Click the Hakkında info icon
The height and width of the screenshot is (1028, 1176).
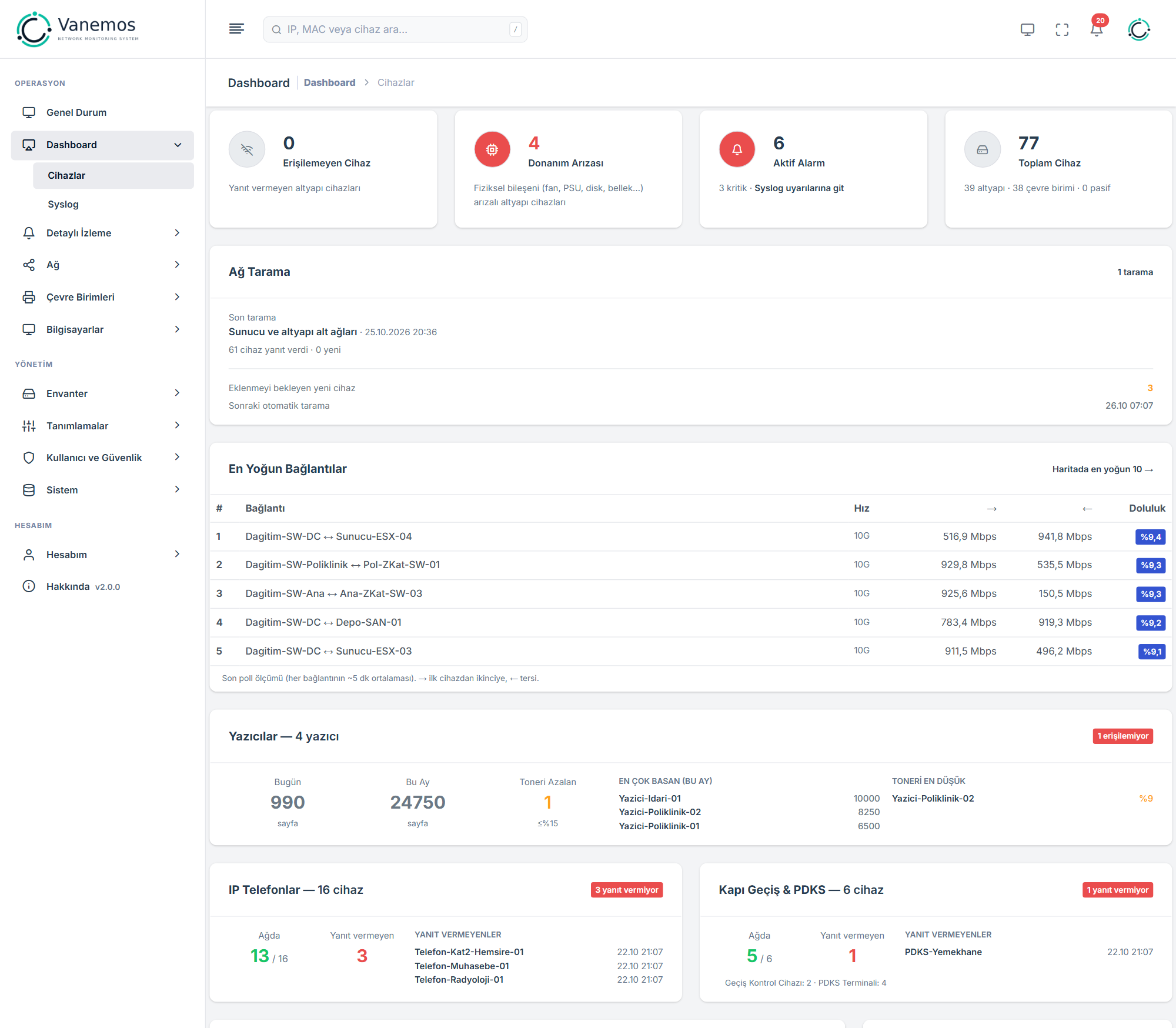click(29, 586)
